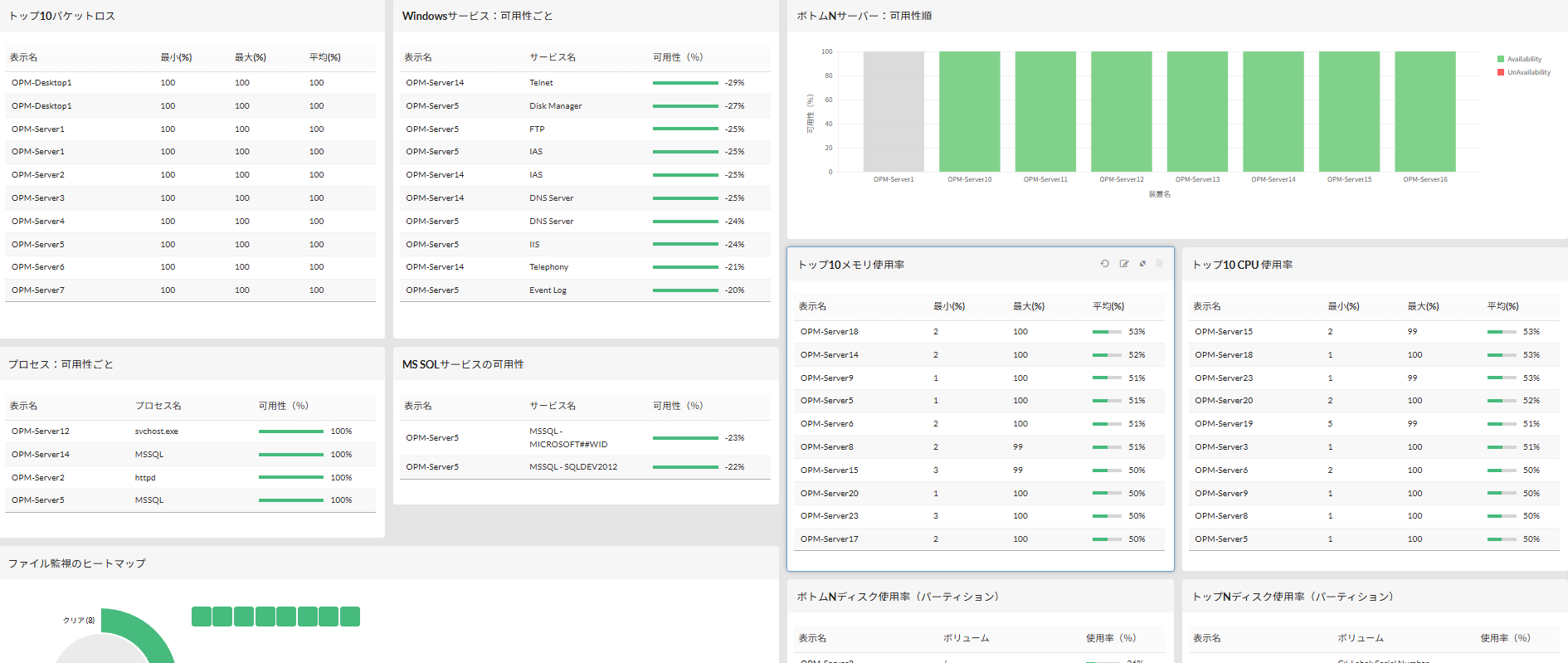Click MSSQL - MICROSOFT##WID service name
Viewport: 1568px width, 663px height.
point(568,438)
